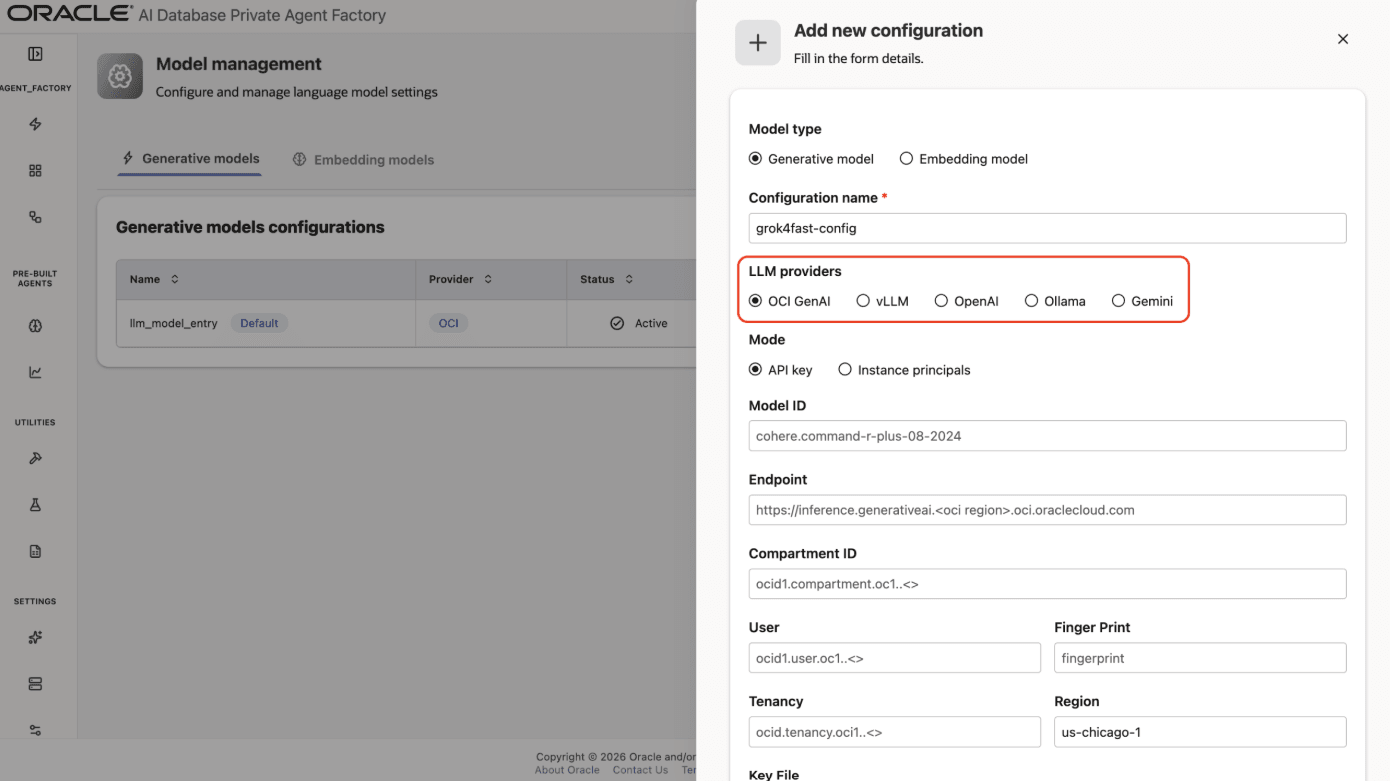Sort the table by the Name column
This screenshot has width=1390, height=781.
175,279
